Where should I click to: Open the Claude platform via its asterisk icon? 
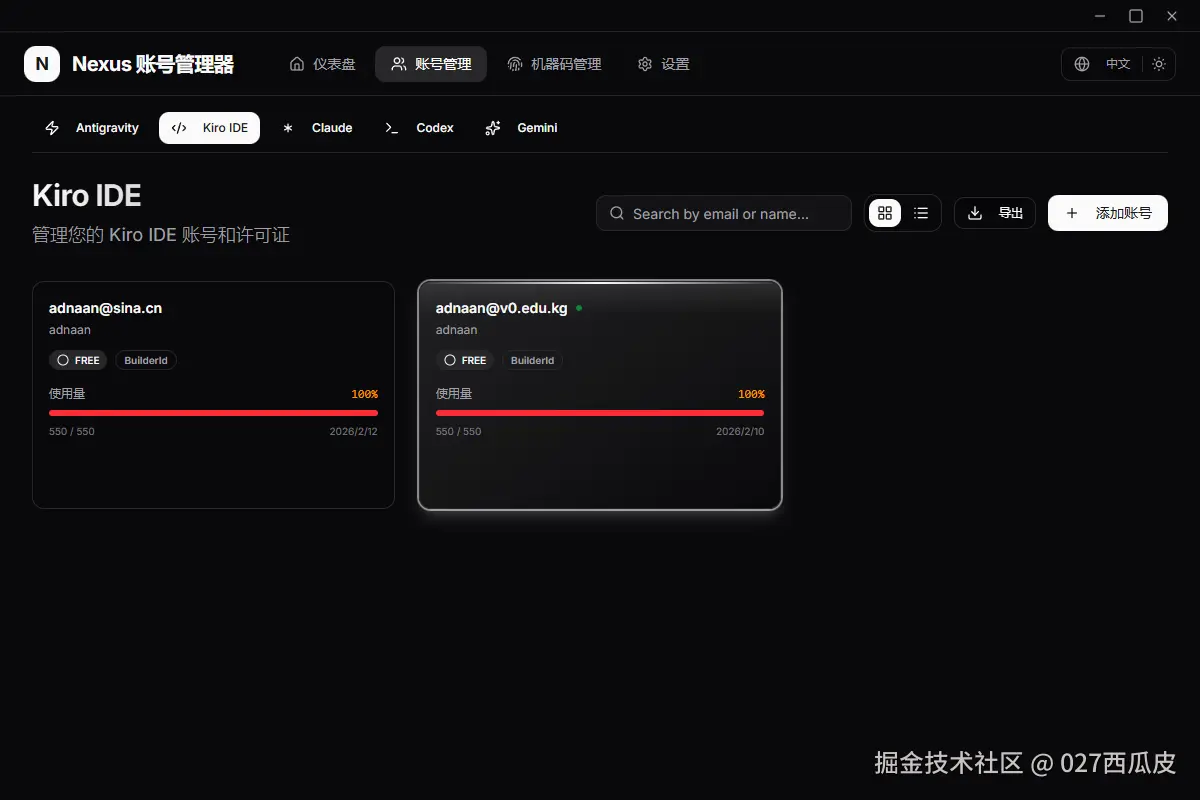pyautogui.click(x=288, y=127)
